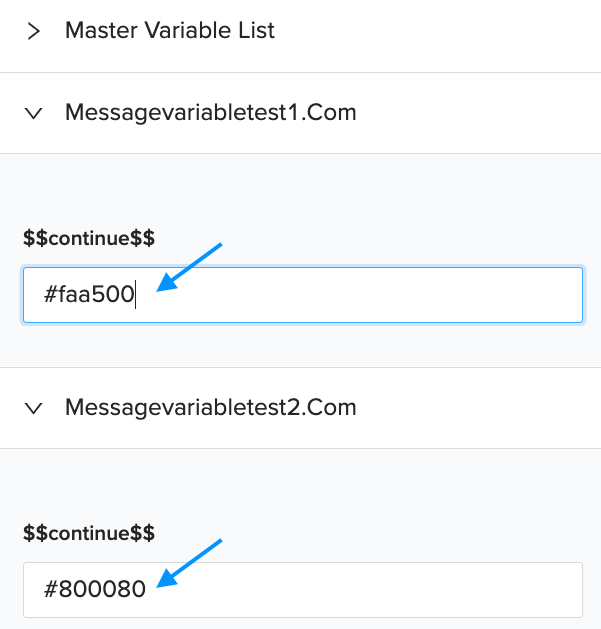Click blue arrow pointing at #faa500

click(x=190, y=266)
